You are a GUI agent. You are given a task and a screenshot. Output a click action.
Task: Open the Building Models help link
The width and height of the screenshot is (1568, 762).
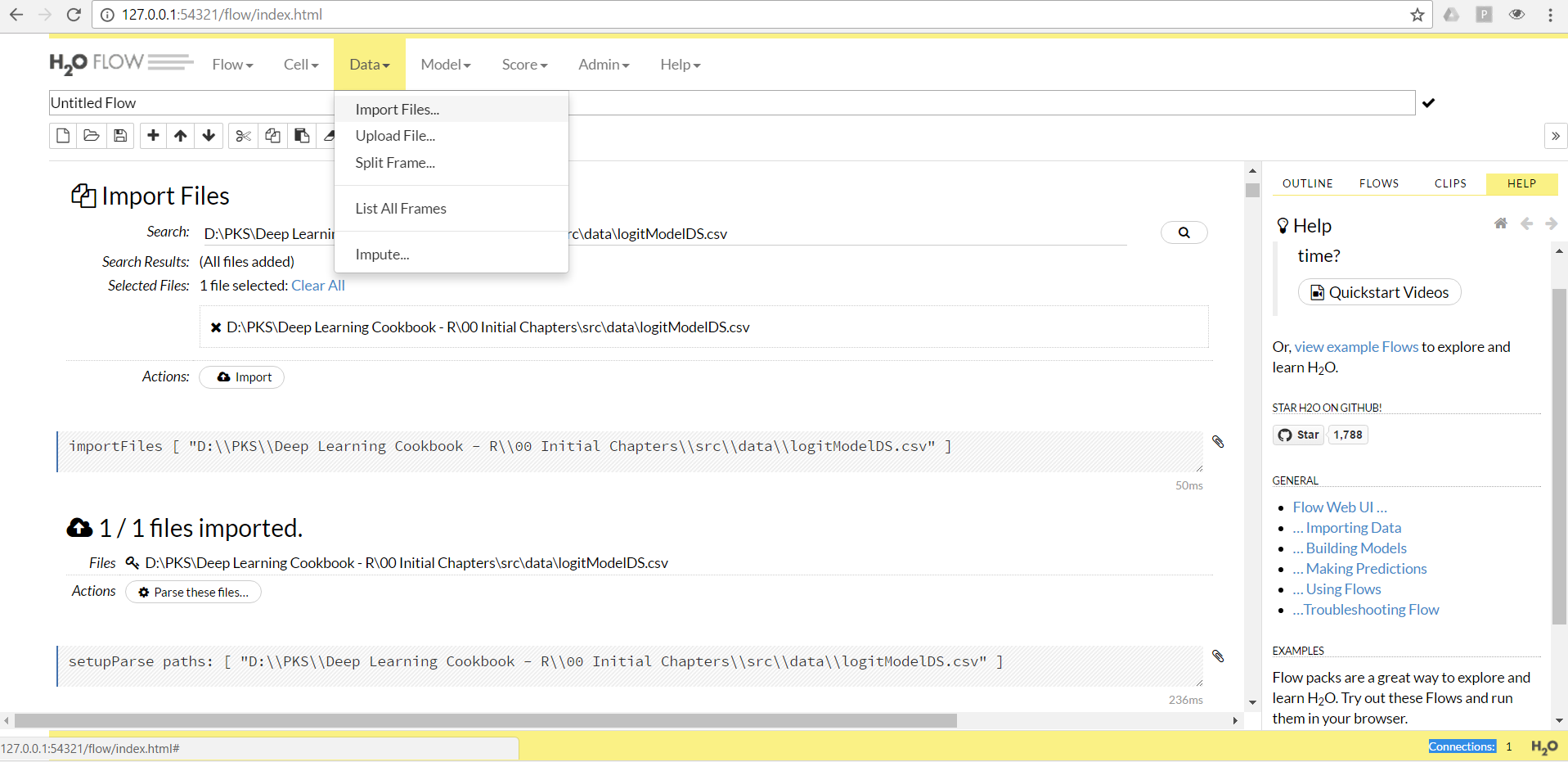pos(1350,548)
